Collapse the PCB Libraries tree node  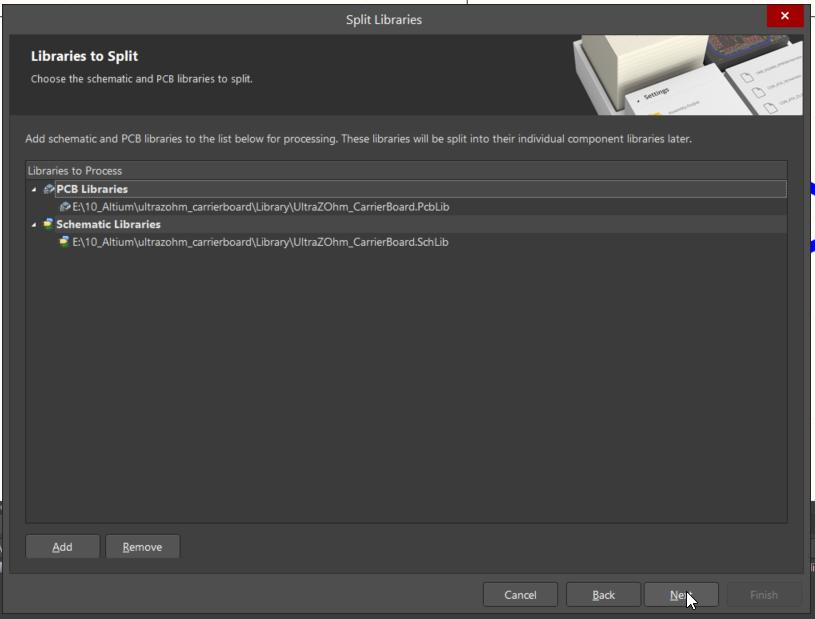click(x=34, y=190)
